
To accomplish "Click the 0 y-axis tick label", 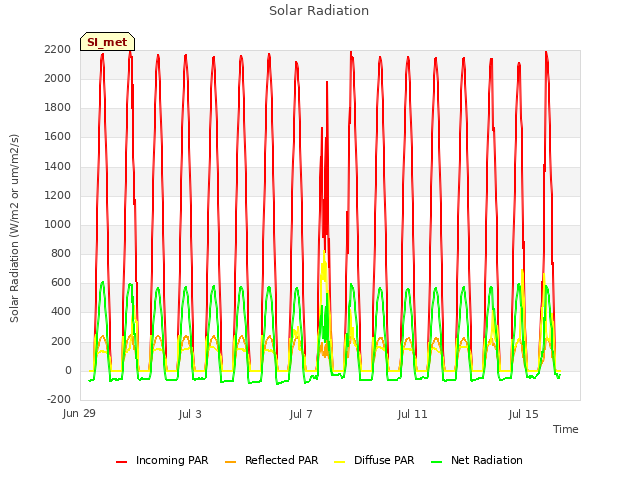I will (x=68, y=370).
